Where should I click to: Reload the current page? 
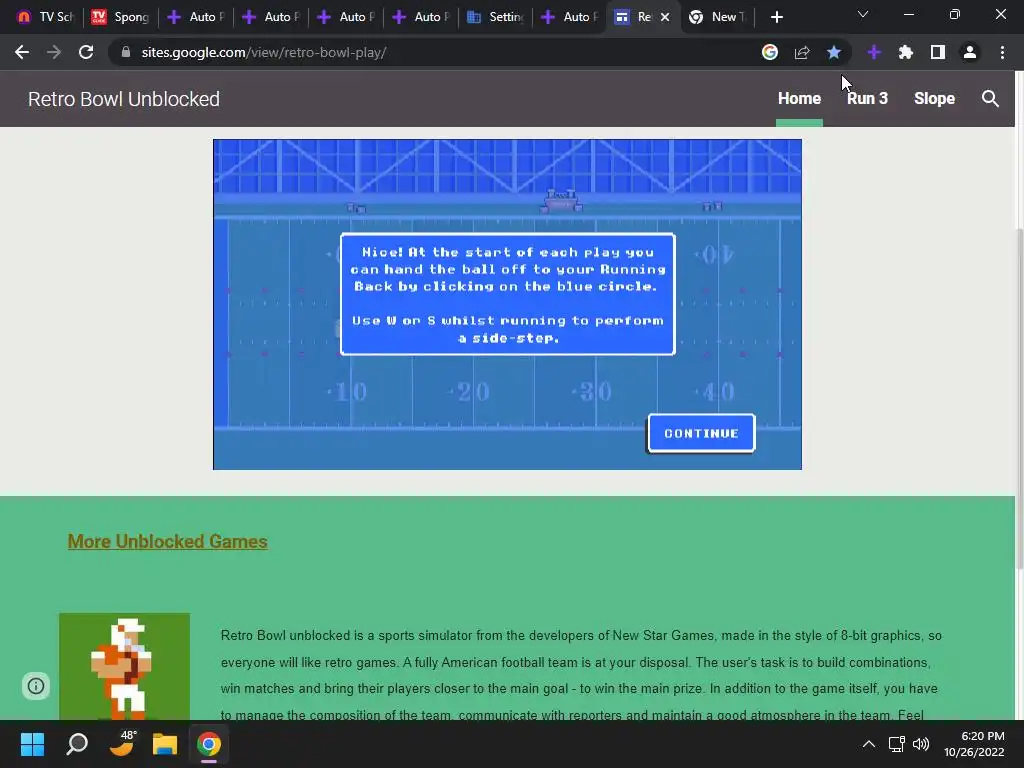[x=86, y=52]
